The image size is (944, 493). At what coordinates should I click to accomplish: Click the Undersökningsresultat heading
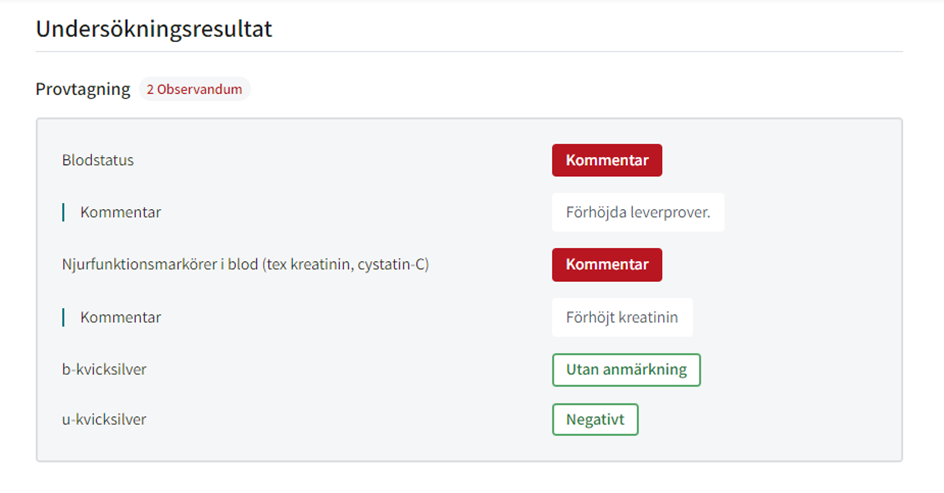pos(154,29)
